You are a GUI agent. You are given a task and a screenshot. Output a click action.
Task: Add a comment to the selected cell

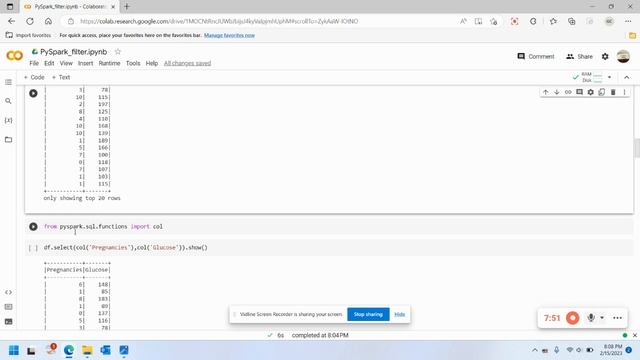point(579,92)
